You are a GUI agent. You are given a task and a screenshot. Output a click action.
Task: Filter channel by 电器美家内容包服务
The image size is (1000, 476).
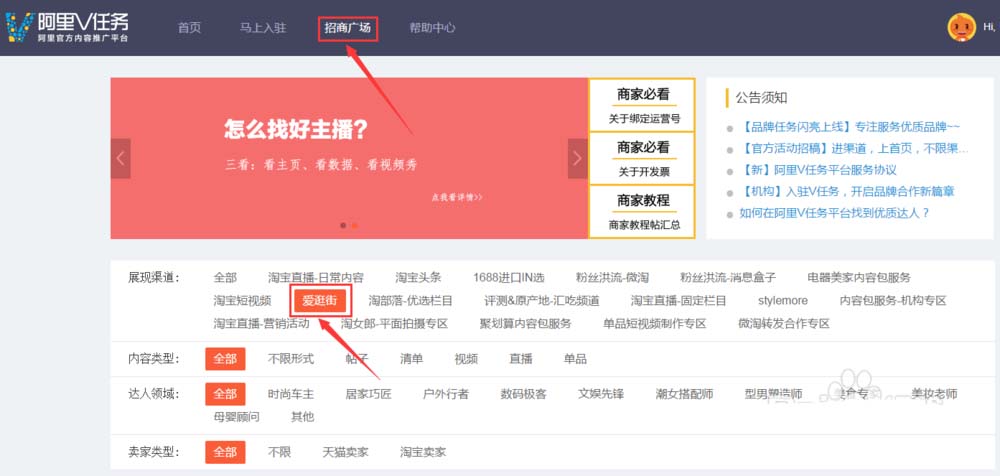(859, 278)
